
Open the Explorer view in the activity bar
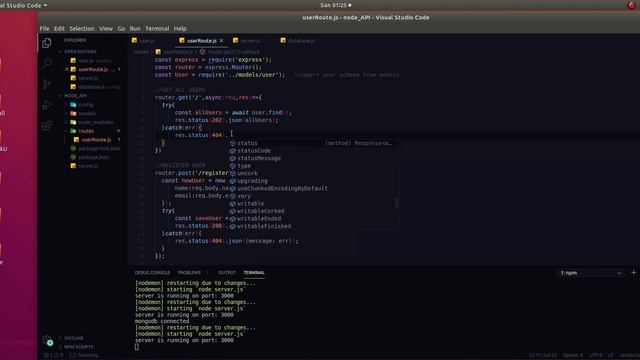point(47,43)
